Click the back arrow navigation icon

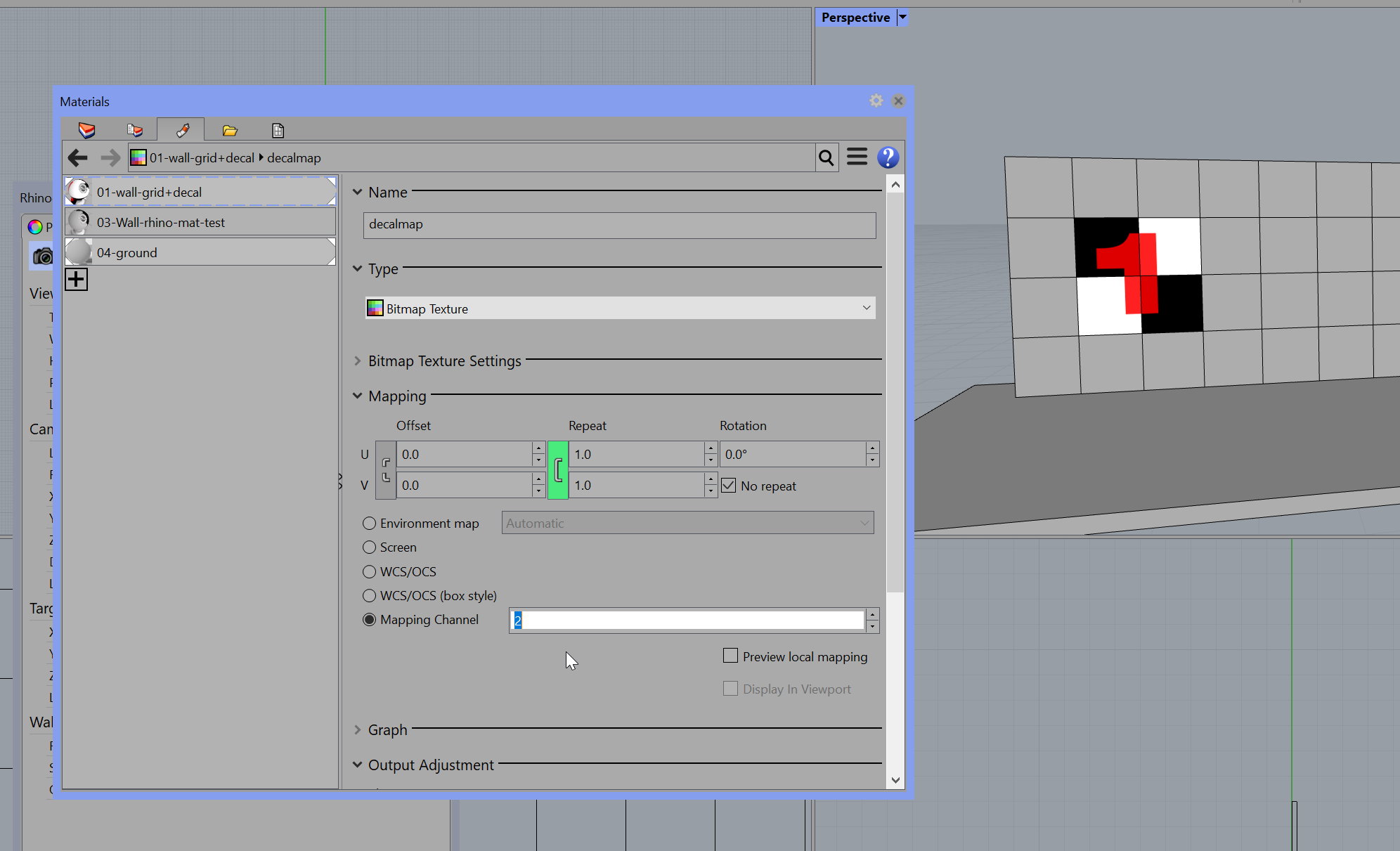[x=78, y=158]
